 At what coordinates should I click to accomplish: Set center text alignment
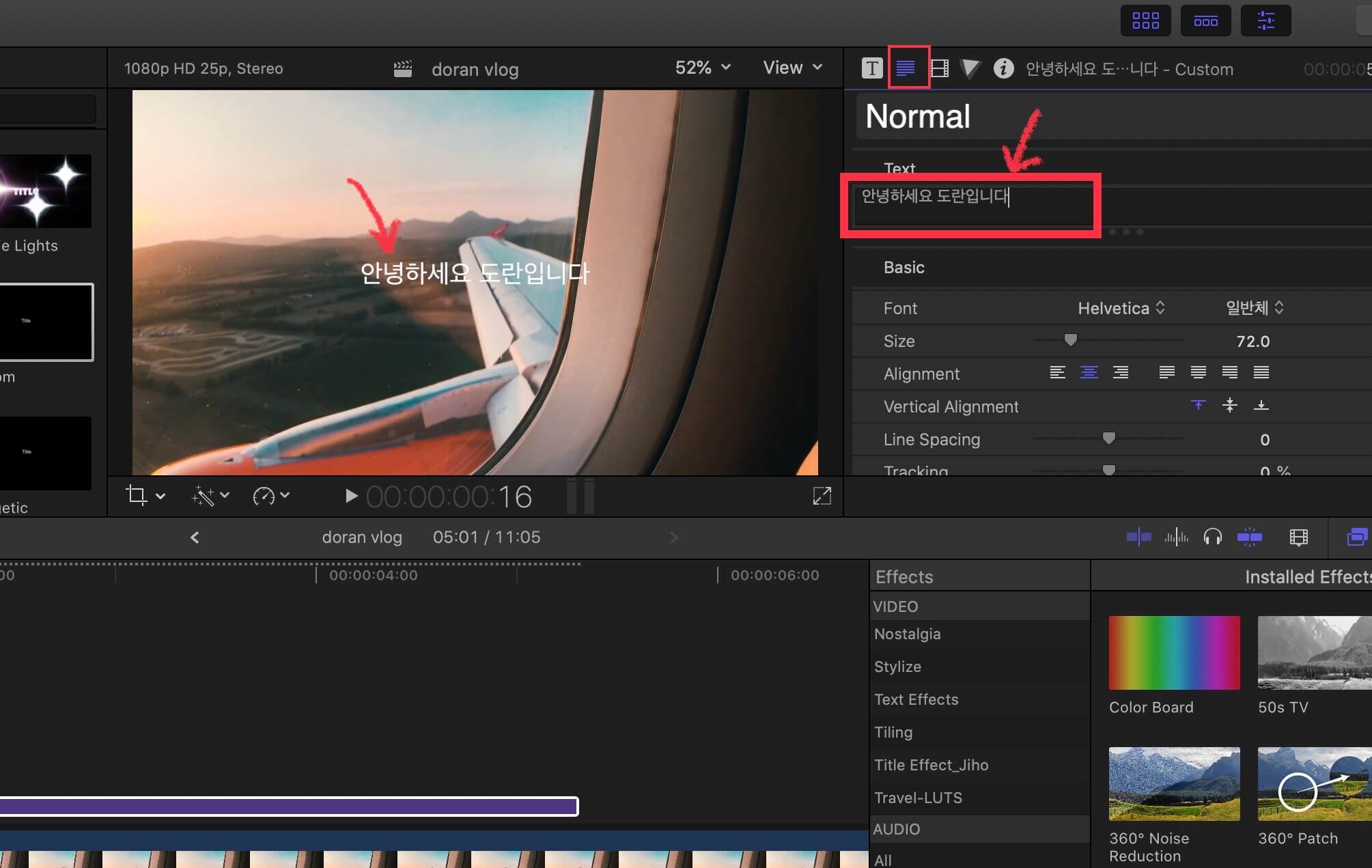1089,373
